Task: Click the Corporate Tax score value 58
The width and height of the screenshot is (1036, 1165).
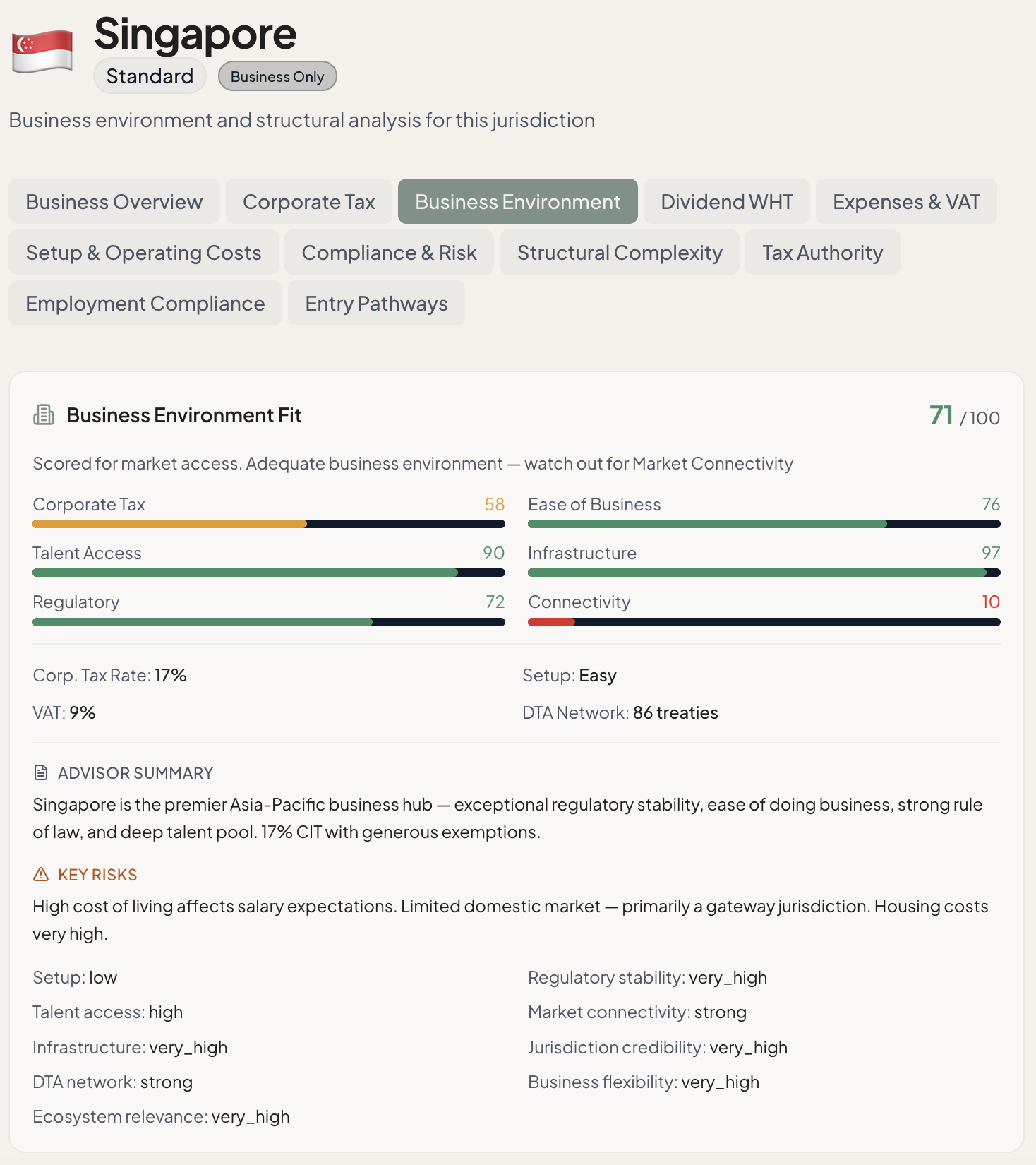Action: coord(495,504)
